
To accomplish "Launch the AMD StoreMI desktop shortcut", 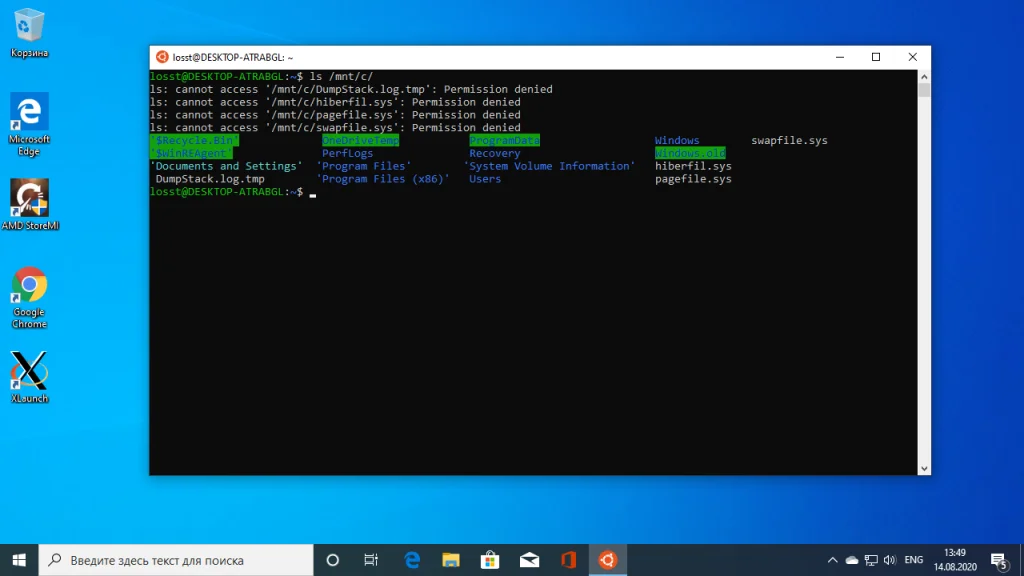I will 29,198.
